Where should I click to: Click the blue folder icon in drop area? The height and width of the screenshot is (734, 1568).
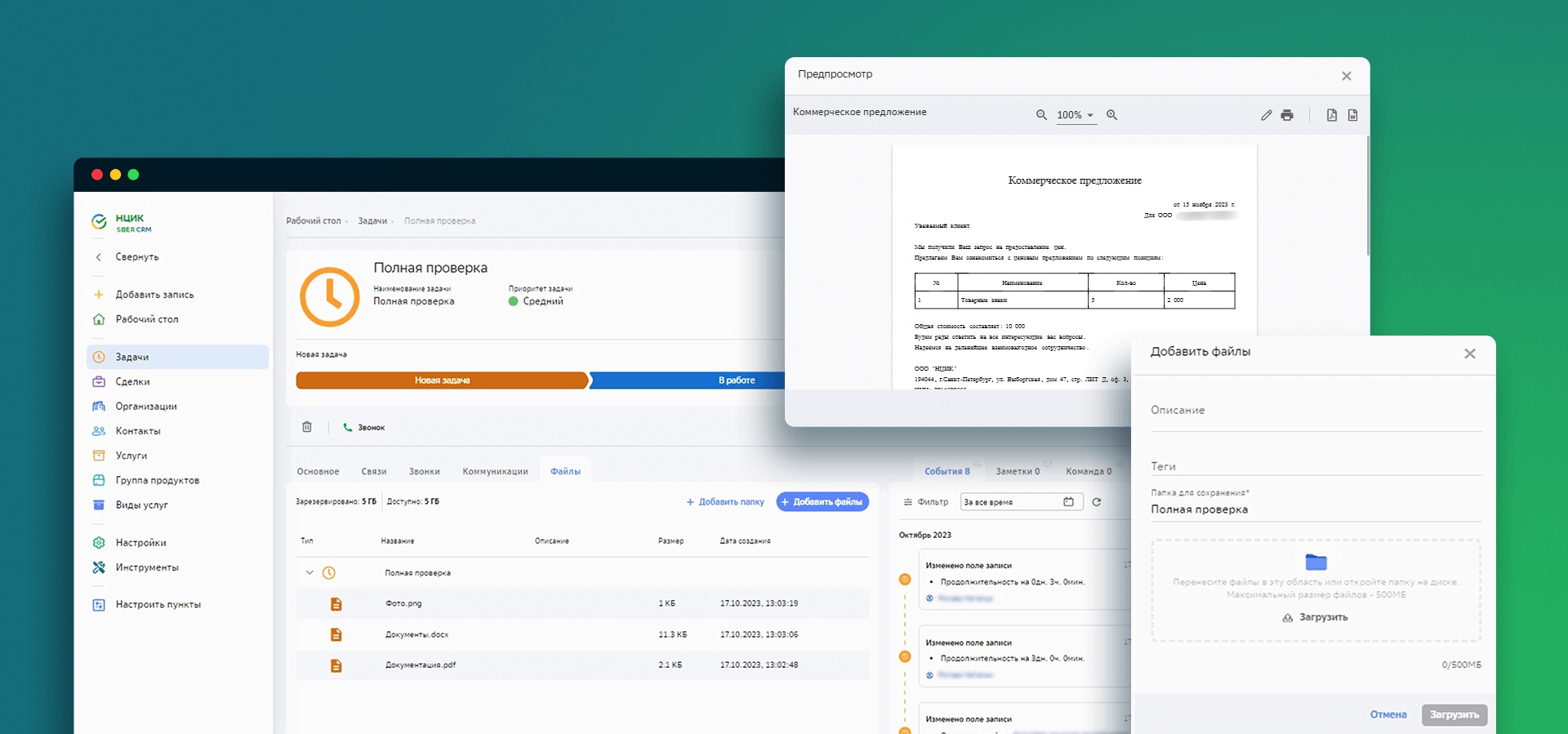point(1316,562)
